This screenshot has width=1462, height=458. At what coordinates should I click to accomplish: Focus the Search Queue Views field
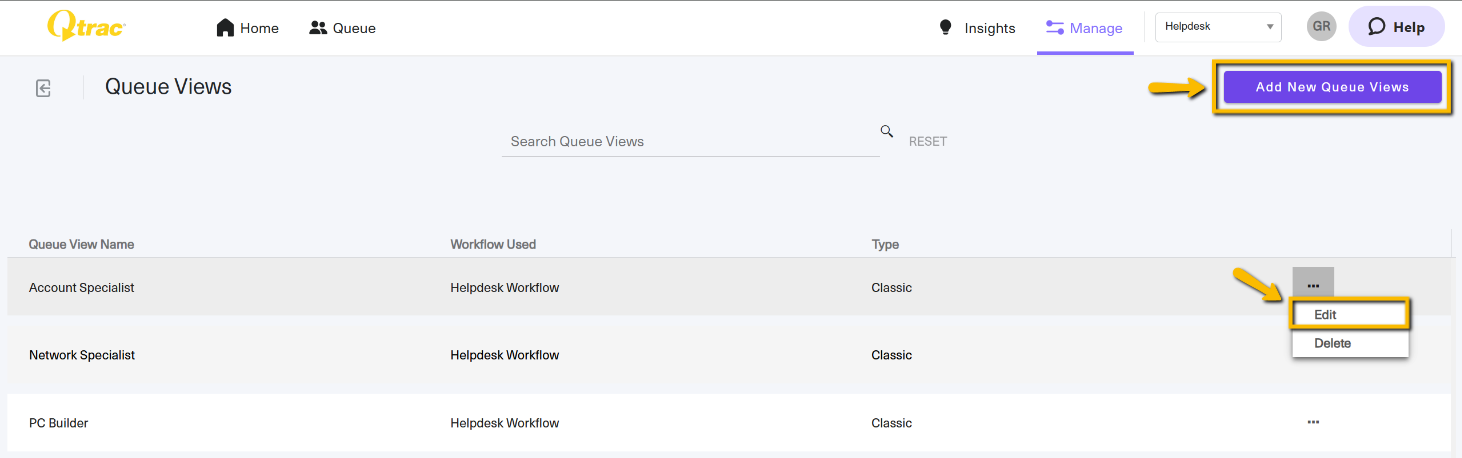click(x=690, y=141)
